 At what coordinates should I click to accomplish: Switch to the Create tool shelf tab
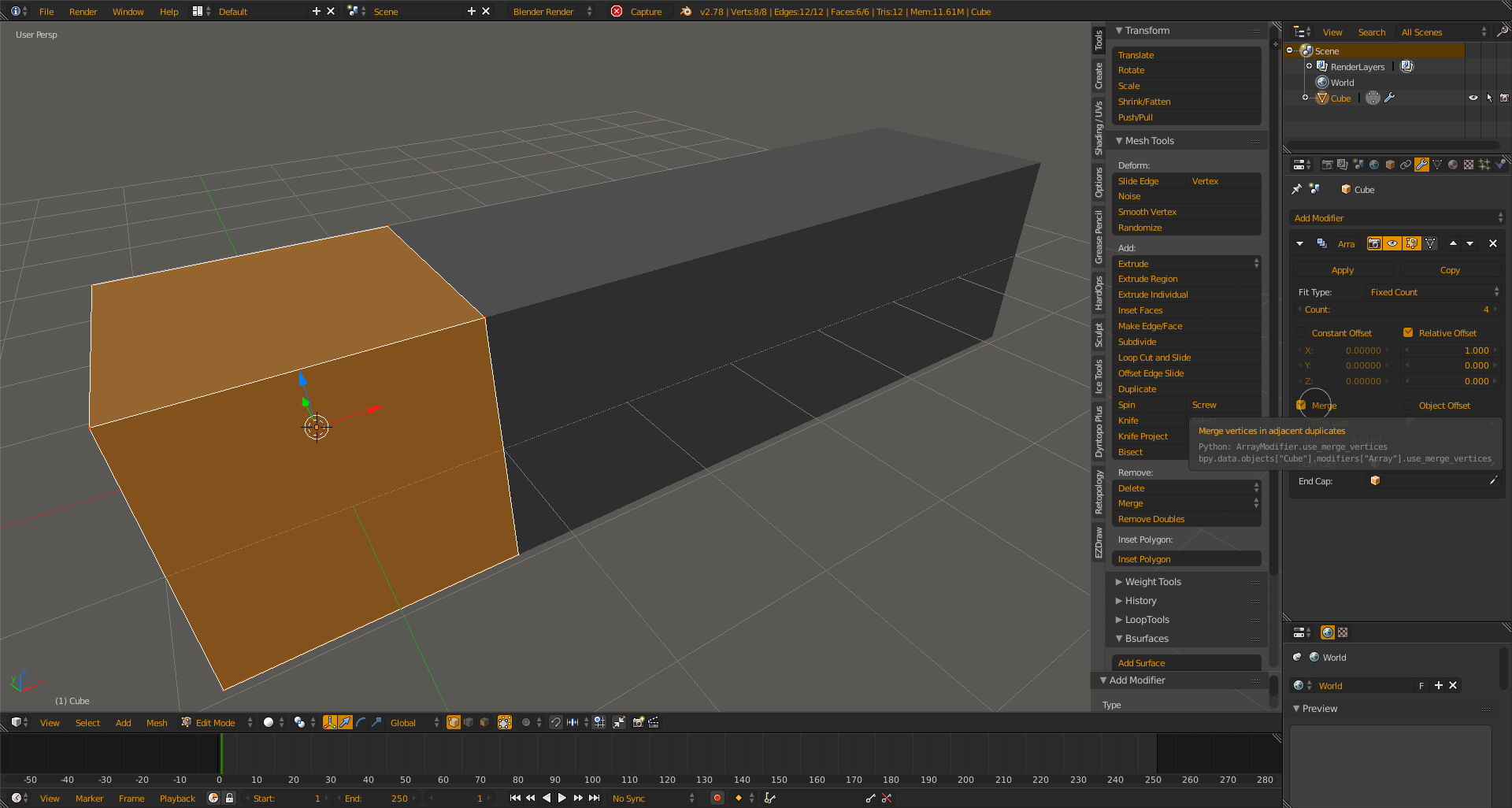pyautogui.click(x=1099, y=76)
